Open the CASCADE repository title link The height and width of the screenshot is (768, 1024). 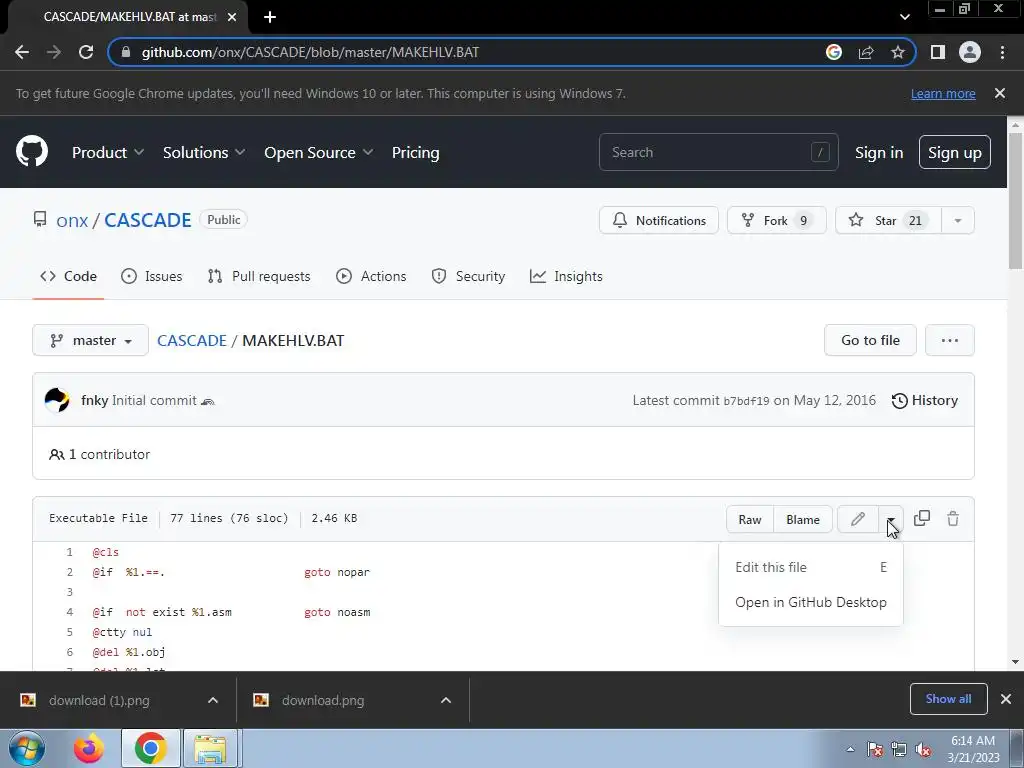(148, 220)
